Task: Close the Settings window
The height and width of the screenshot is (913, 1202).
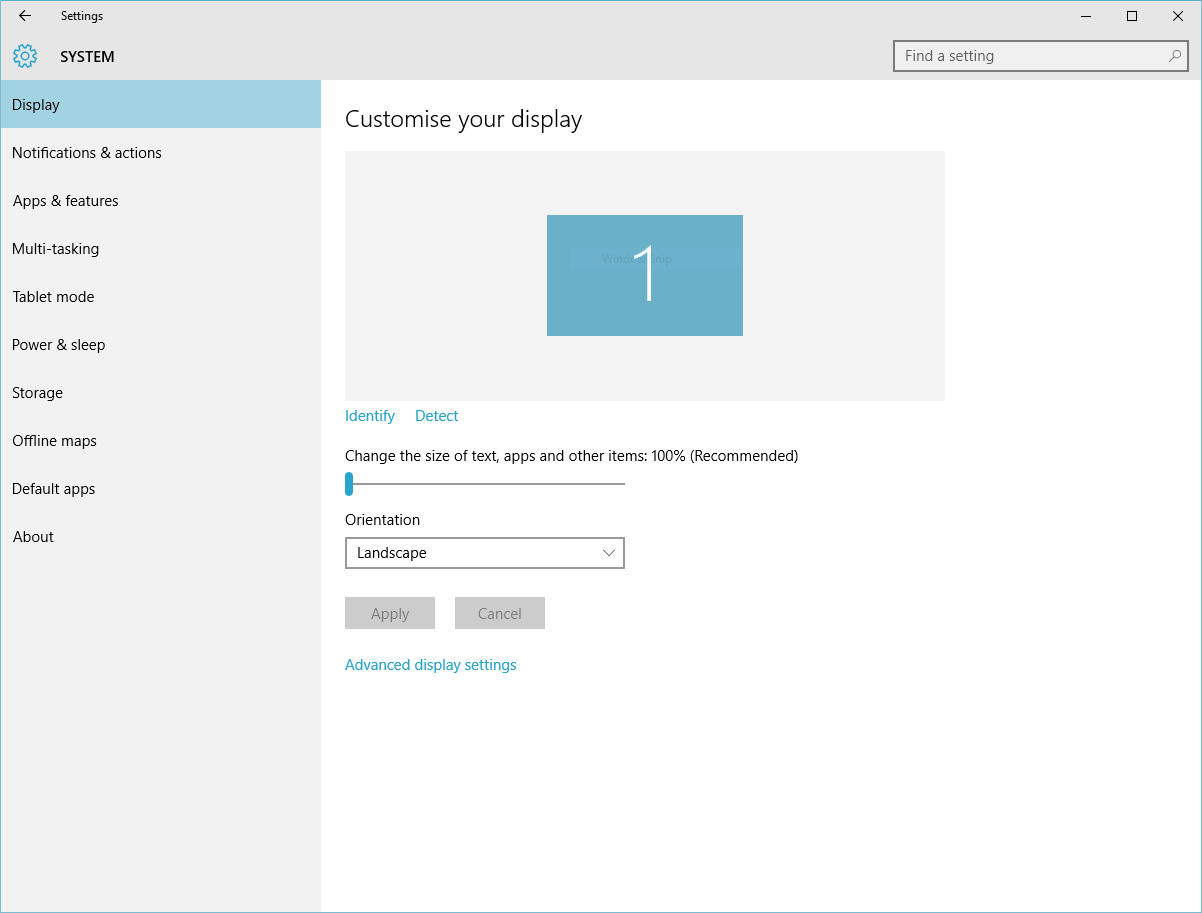Action: pos(1178,16)
